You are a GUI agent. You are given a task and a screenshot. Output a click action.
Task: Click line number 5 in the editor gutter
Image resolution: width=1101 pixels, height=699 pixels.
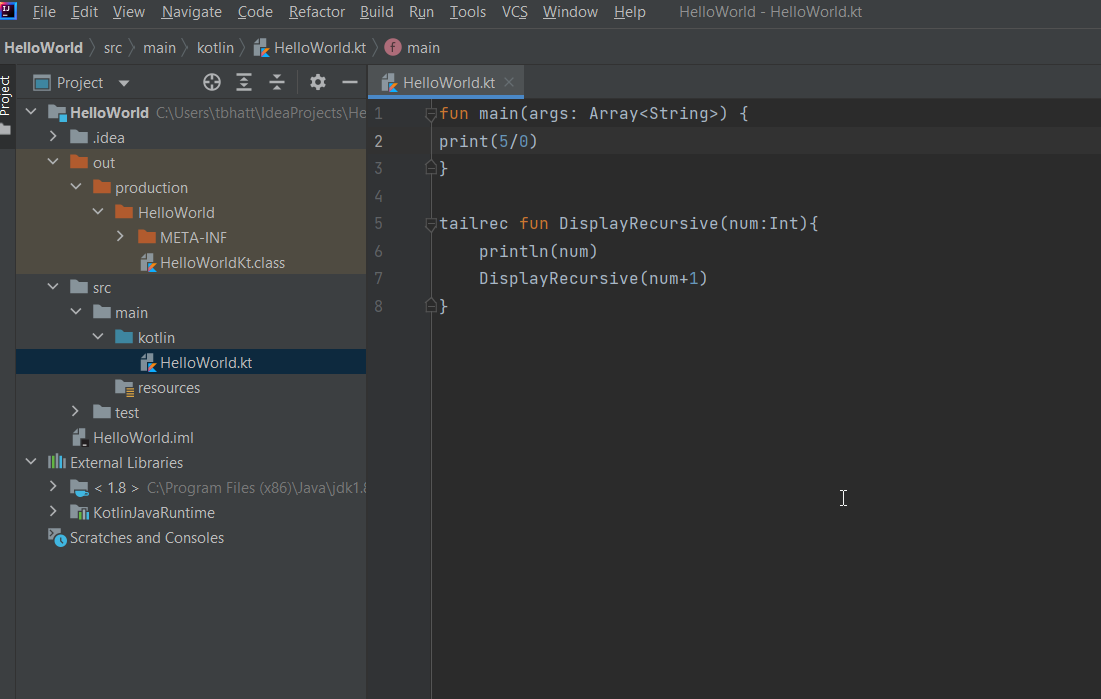point(378,222)
